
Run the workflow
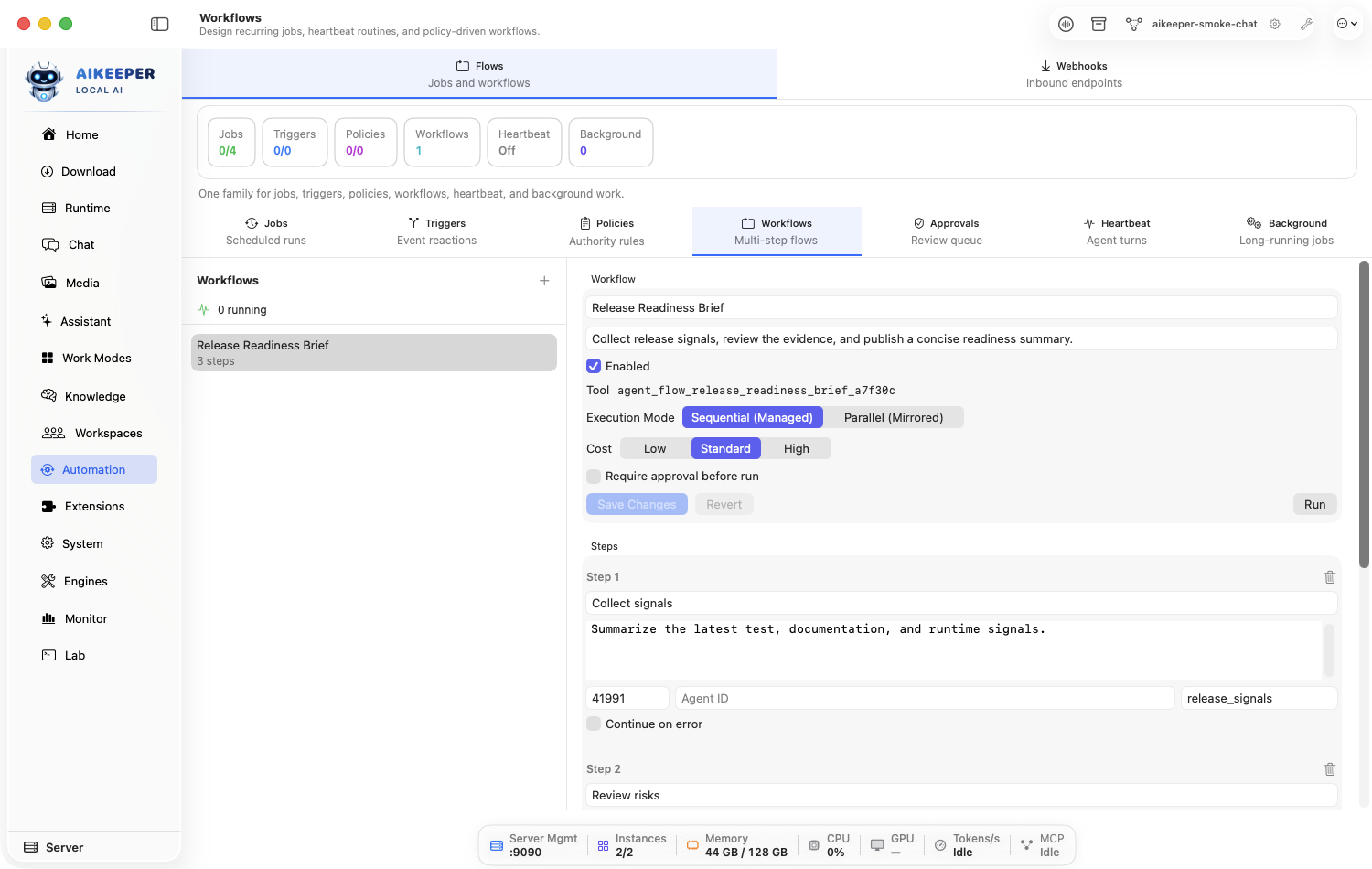[x=1314, y=504]
